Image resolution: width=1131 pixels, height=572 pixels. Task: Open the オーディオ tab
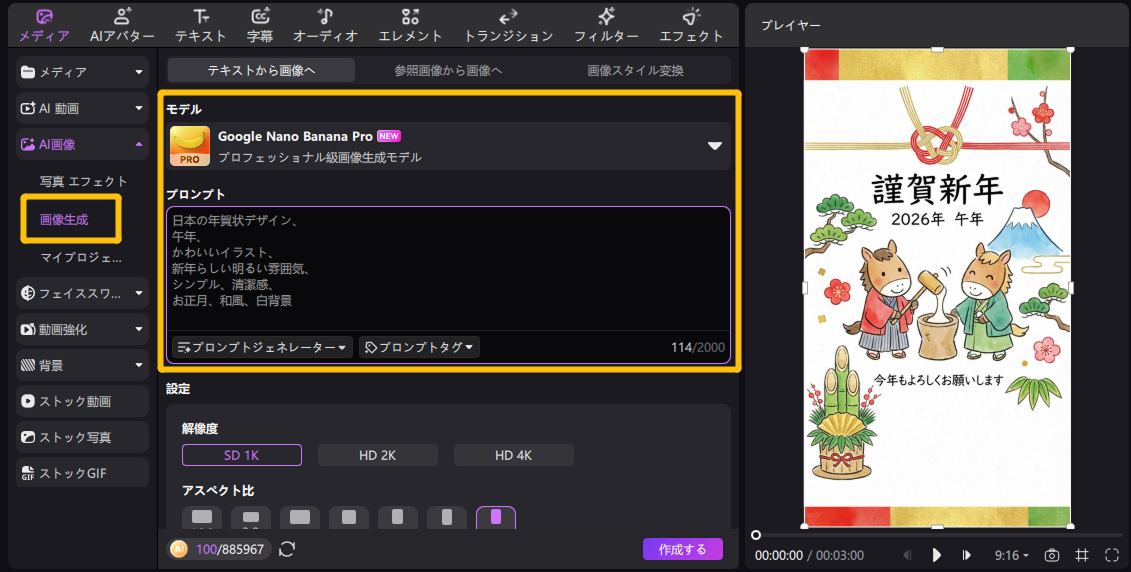click(325, 25)
